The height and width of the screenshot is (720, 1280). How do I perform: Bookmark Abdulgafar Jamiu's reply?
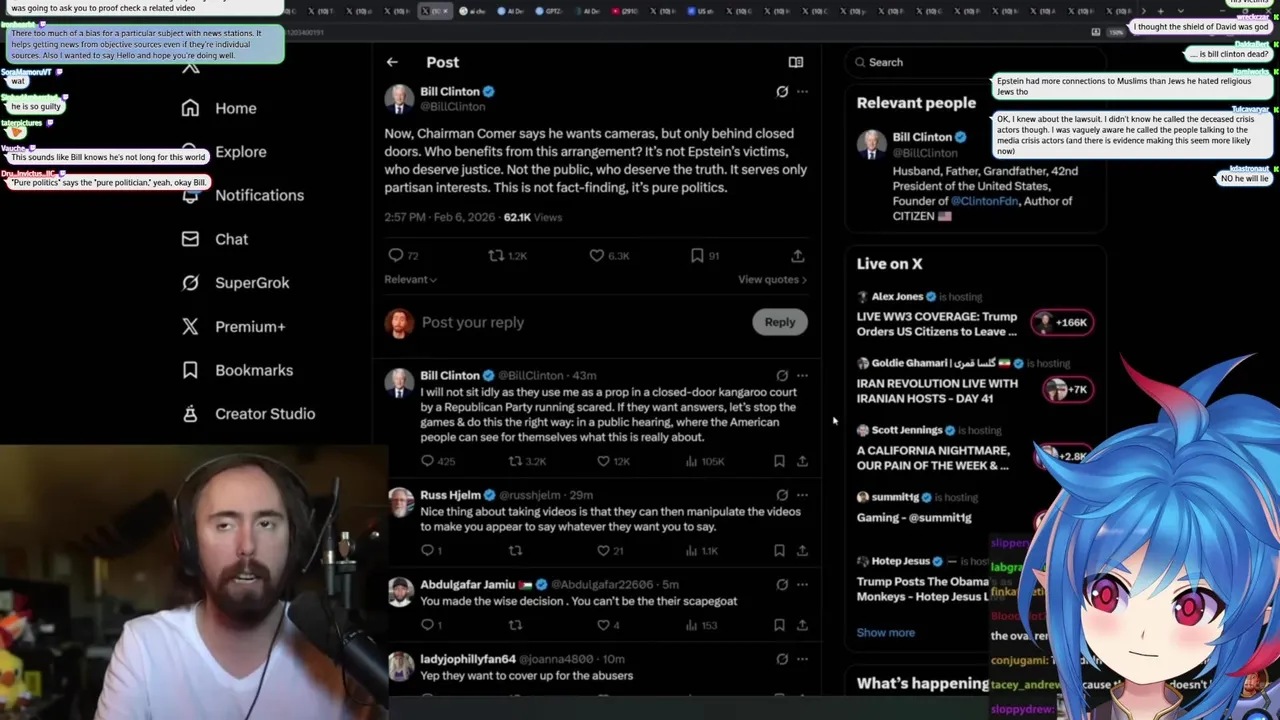coord(779,625)
